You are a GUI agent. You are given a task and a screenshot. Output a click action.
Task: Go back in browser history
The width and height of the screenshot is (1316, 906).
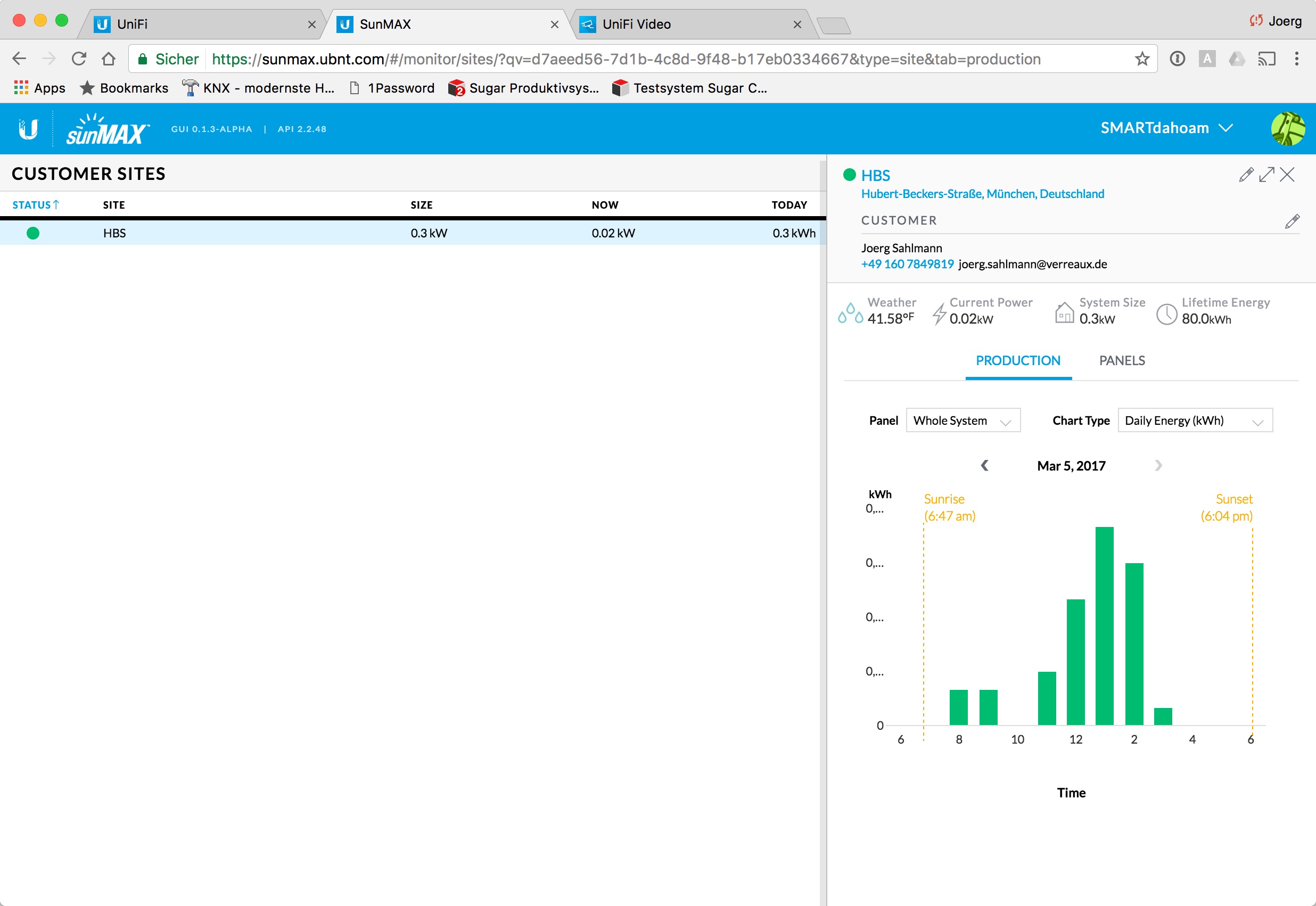click(19, 59)
